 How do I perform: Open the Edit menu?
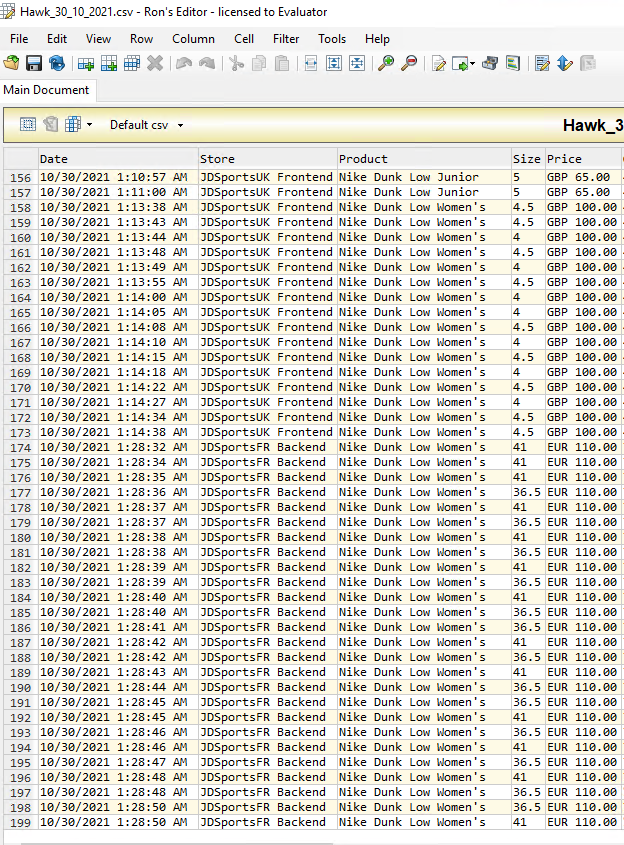click(x=57, y=39)
